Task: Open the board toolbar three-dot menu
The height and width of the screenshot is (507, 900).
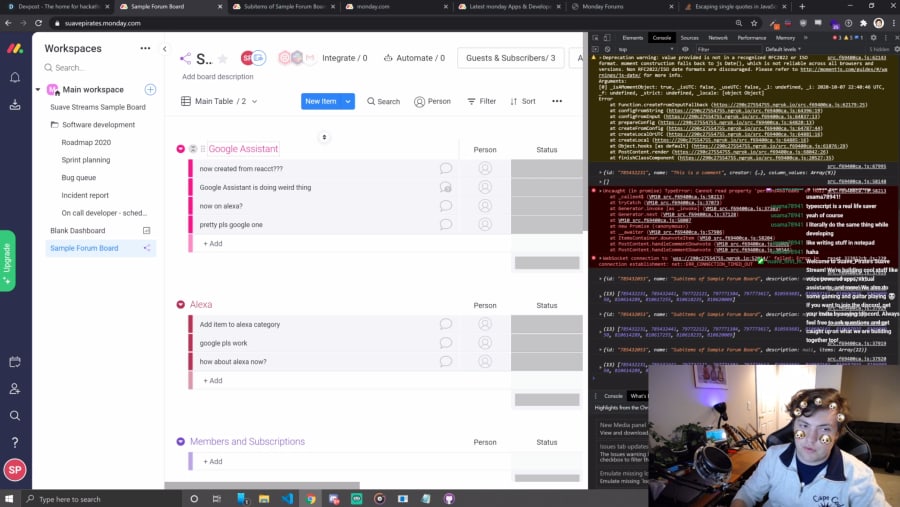Action: coord(557,101)
